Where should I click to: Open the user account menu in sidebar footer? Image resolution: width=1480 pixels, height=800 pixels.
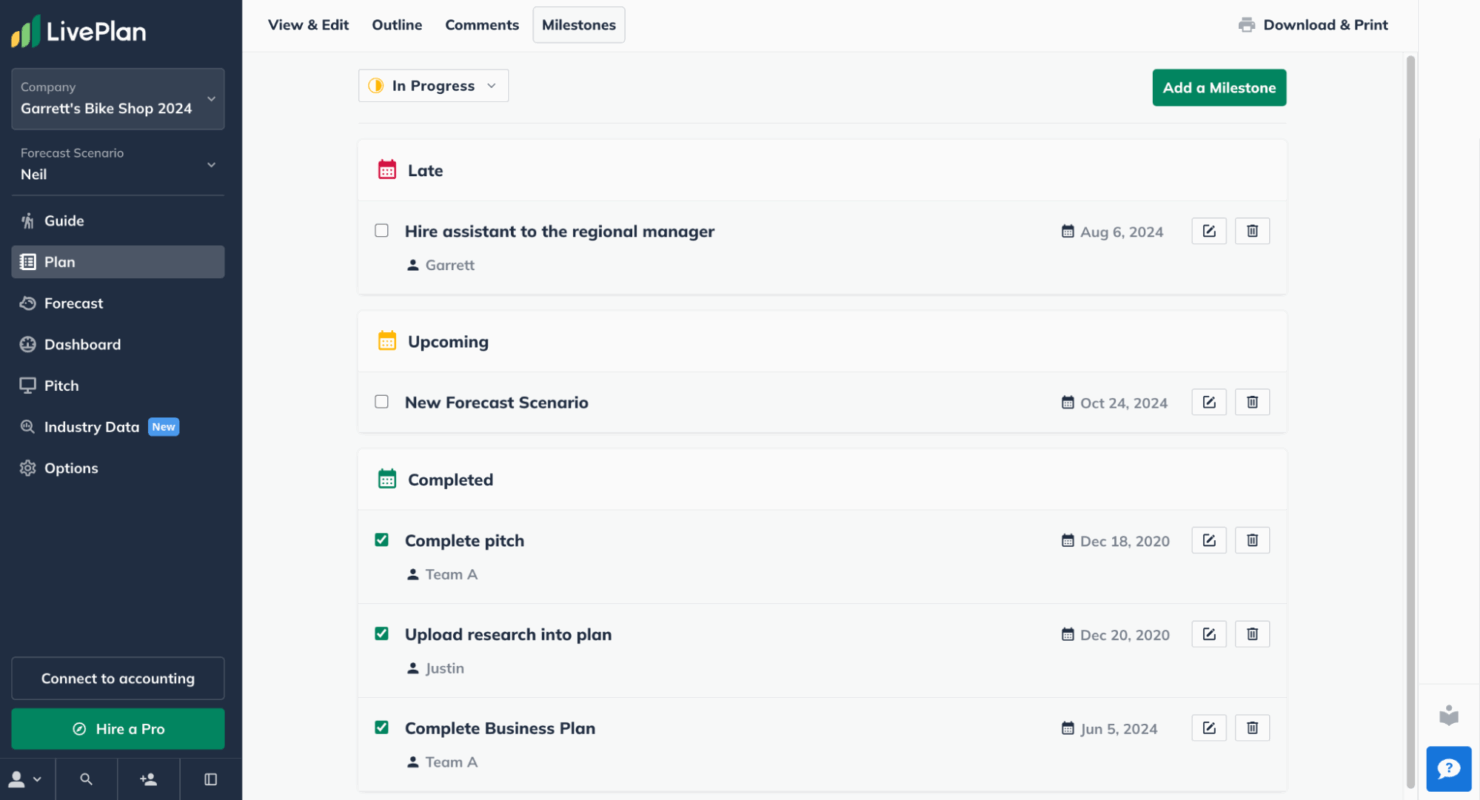(27, 779)
